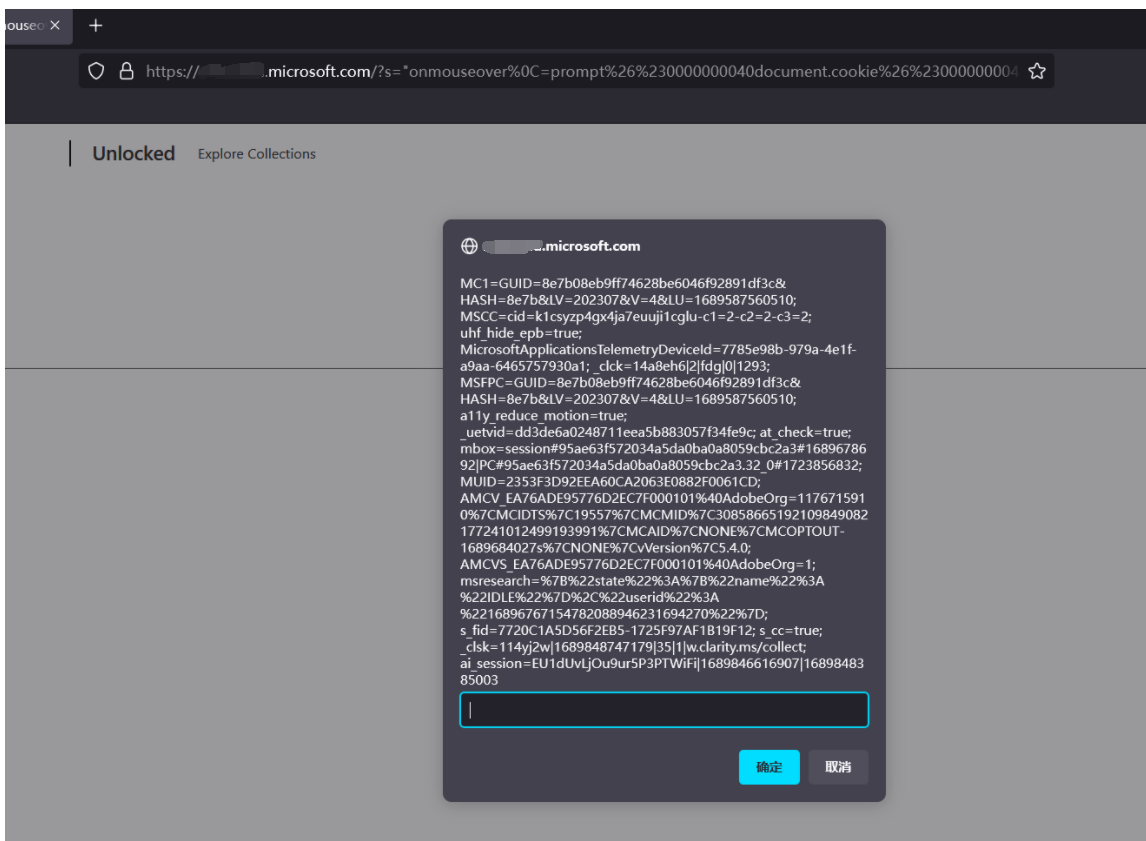Focus the prompt dialog text field
This screenshot has width=1146, height=841.
(664, 709)
